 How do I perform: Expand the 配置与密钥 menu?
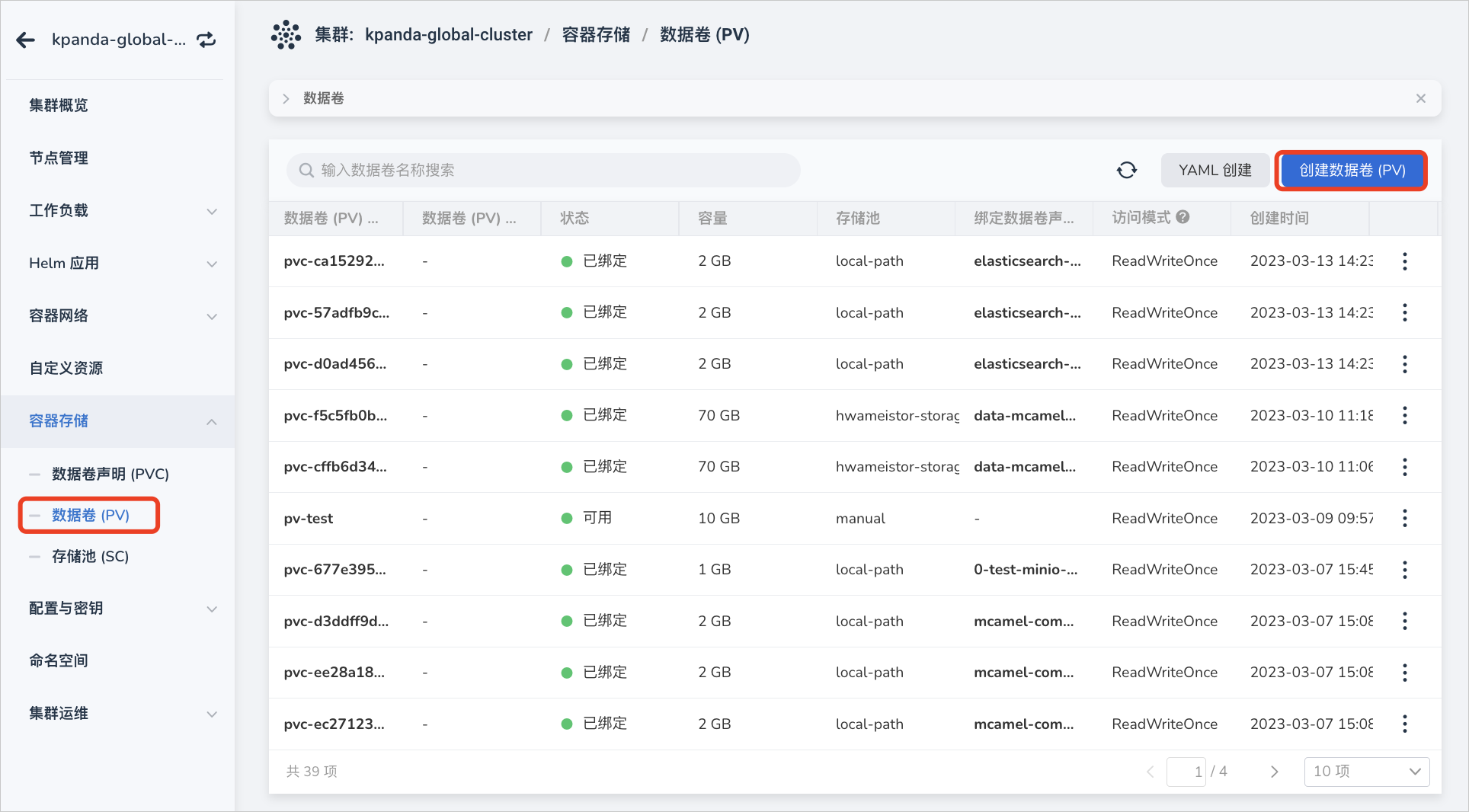212,609
